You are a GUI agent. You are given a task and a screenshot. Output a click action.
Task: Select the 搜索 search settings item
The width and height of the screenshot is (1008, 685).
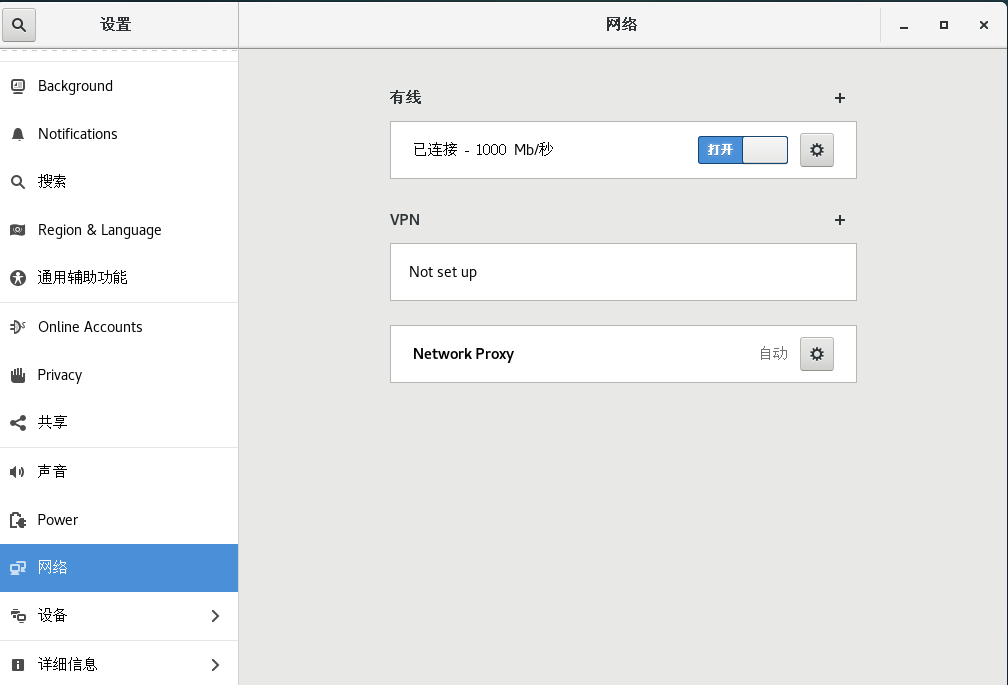53,182
